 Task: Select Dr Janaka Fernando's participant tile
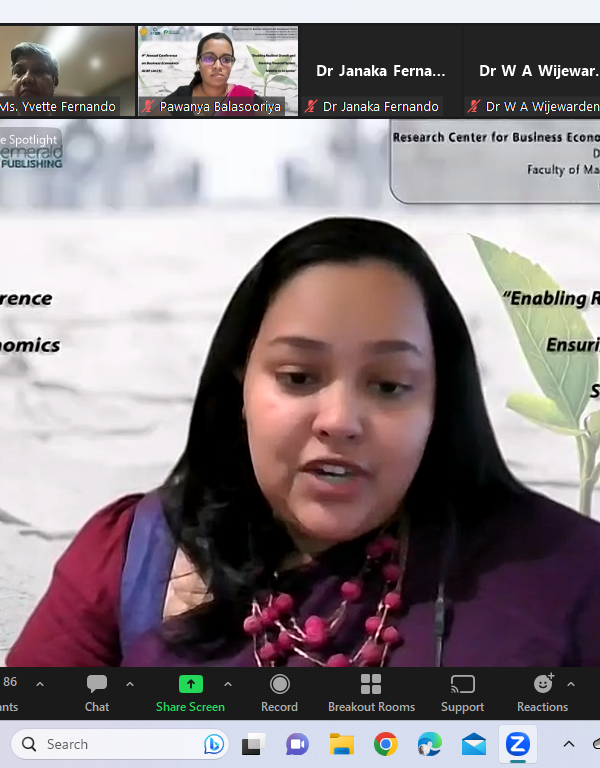pos(381,70)
